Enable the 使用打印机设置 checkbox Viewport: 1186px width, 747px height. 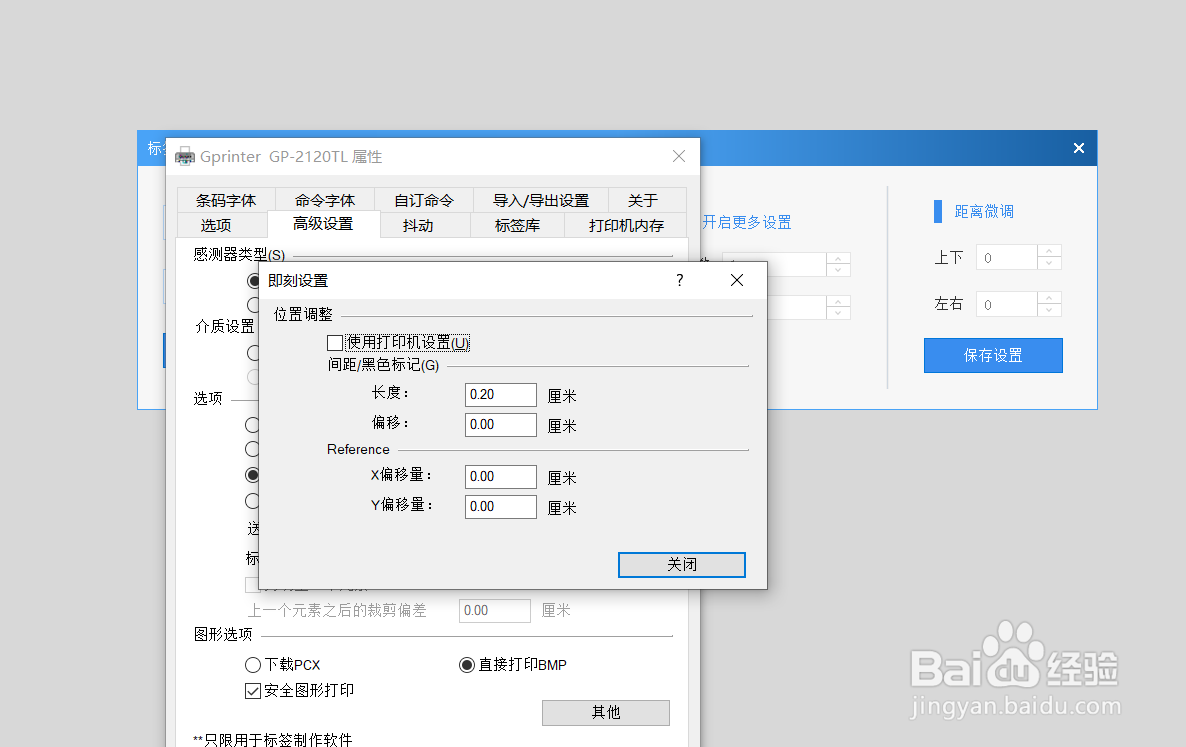(x=336, y=342)
